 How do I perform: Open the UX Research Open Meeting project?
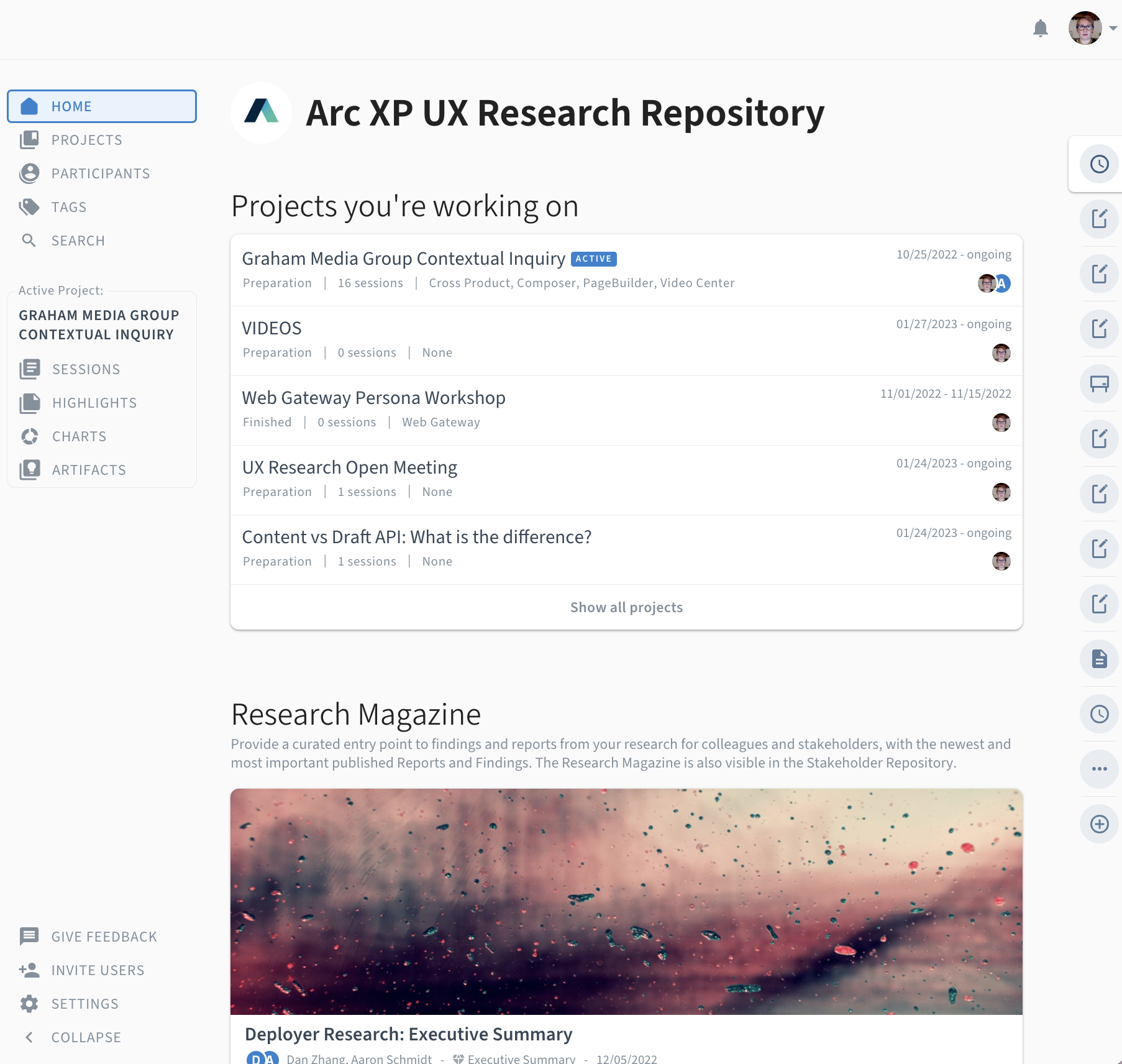[349, 467]
